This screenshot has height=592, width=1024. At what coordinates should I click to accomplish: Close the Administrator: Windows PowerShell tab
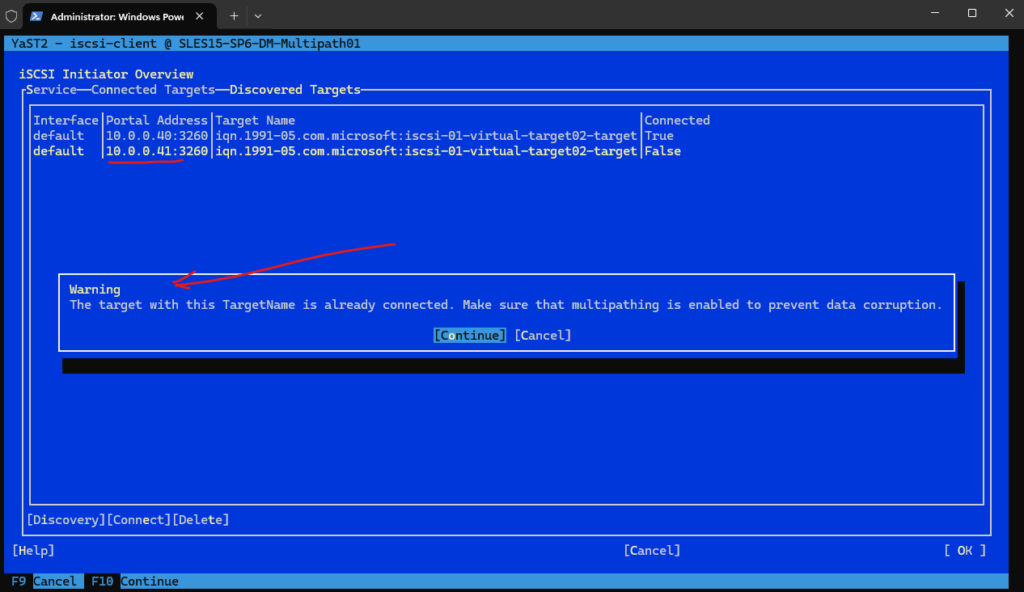(x=199, y=16)
